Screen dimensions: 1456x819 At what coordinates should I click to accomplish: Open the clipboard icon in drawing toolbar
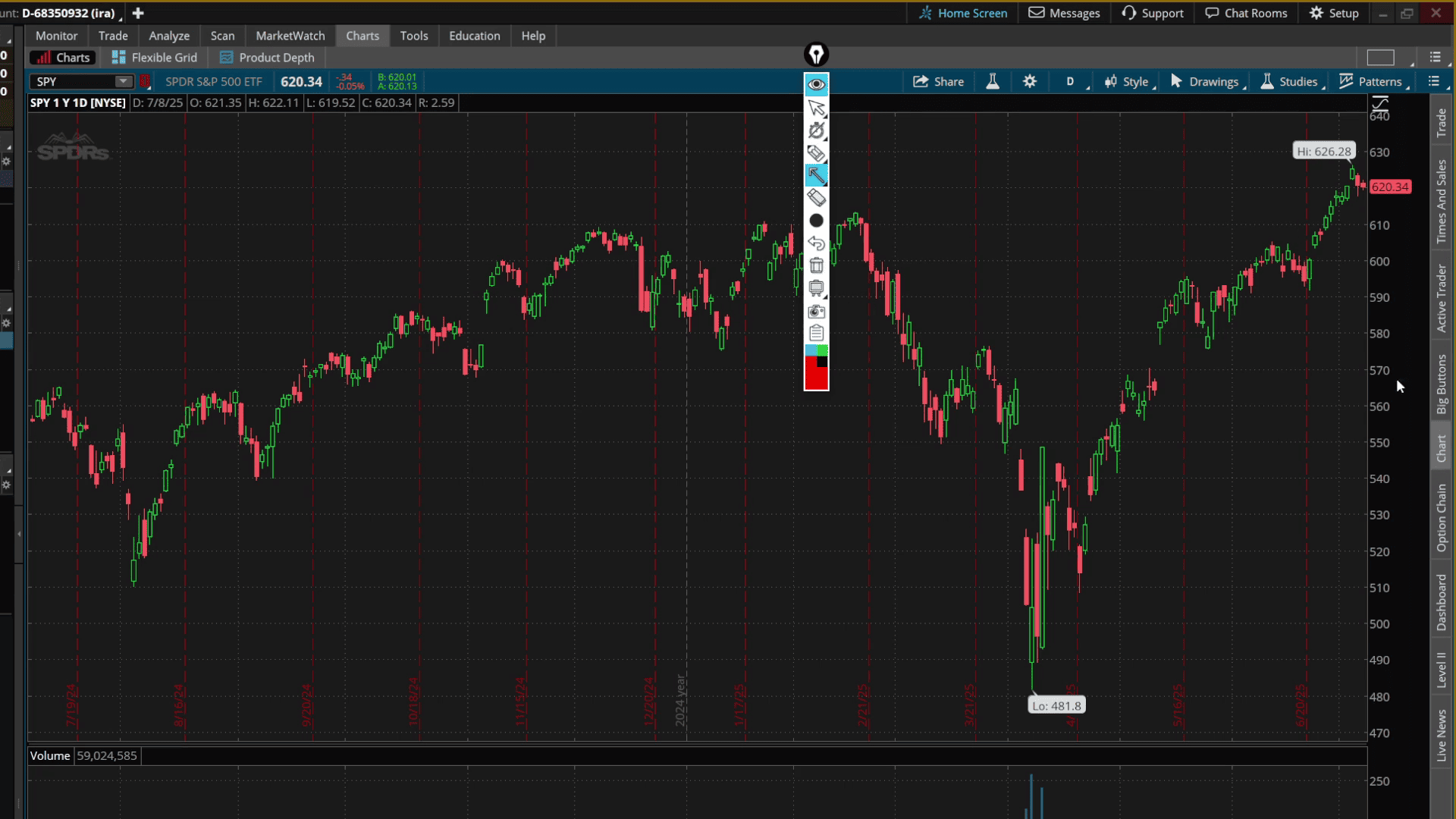pyautogui.click(x=816, y=333)
